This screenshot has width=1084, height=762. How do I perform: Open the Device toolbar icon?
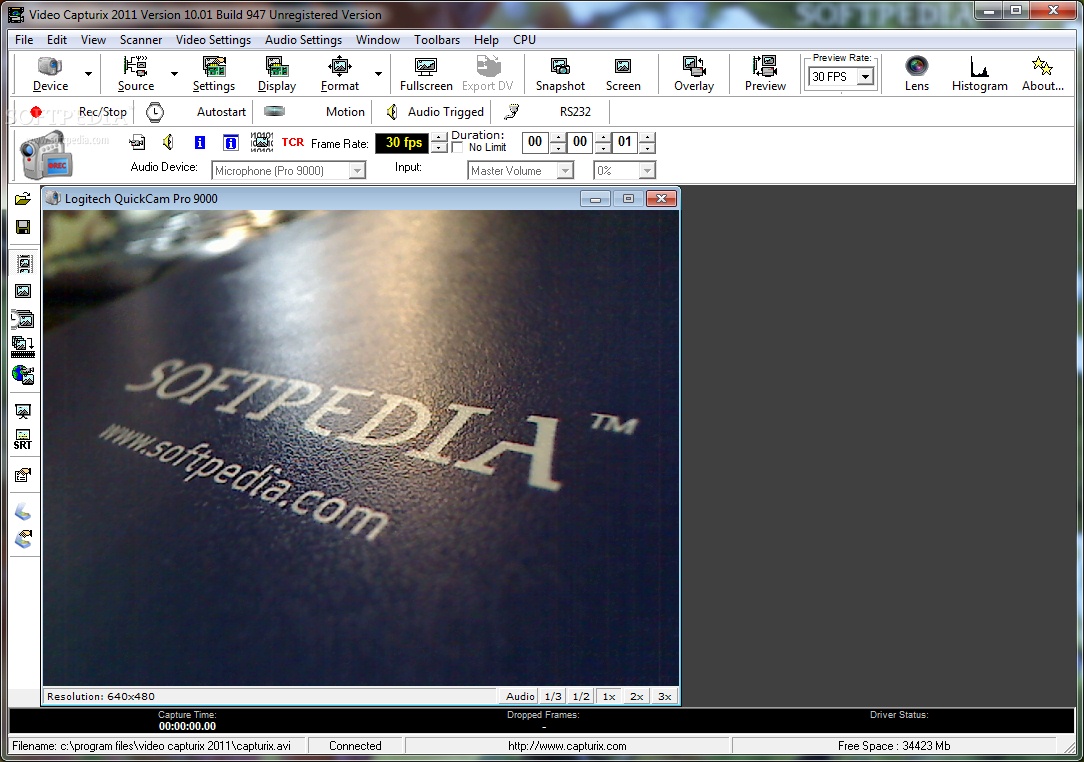click(x=50, y=74)
